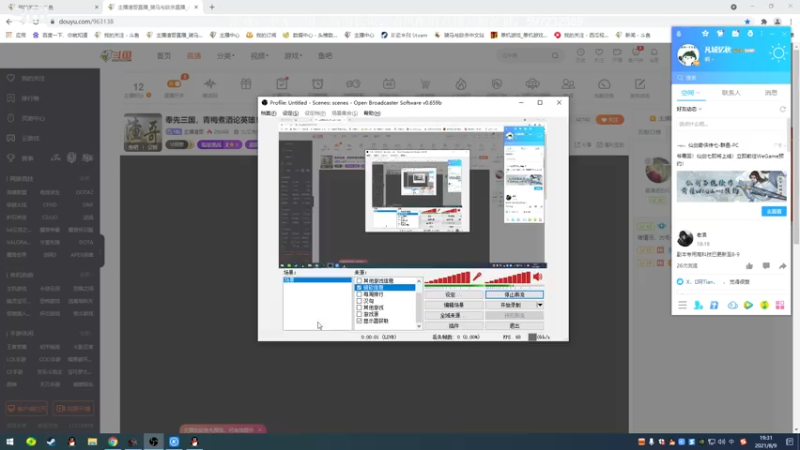Open Chrome from the Windows taskbar

pos(113,441)
